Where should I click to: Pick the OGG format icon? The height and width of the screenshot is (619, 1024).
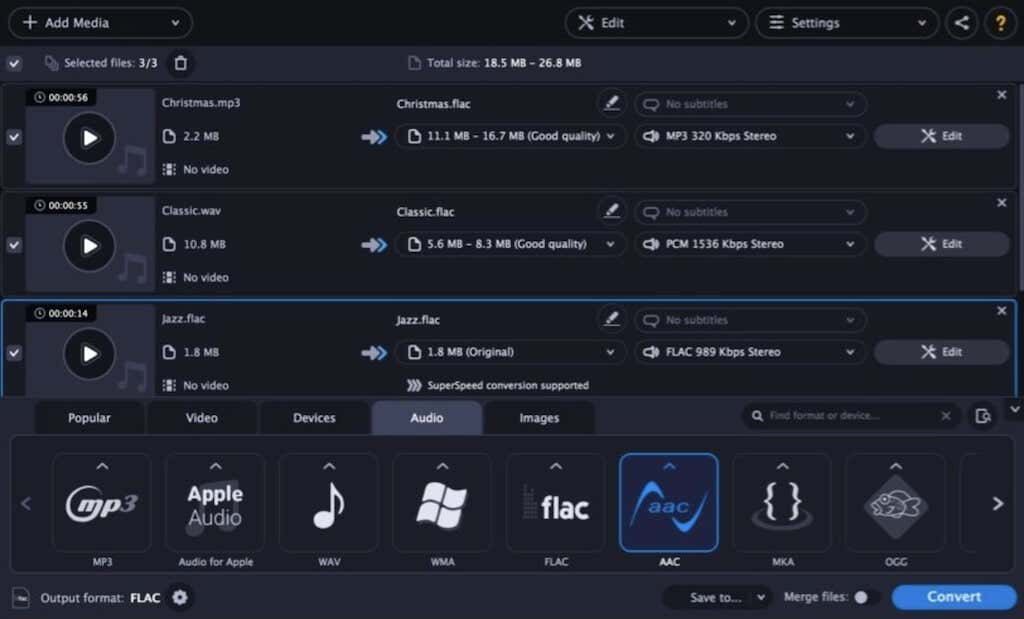[895, 503]
